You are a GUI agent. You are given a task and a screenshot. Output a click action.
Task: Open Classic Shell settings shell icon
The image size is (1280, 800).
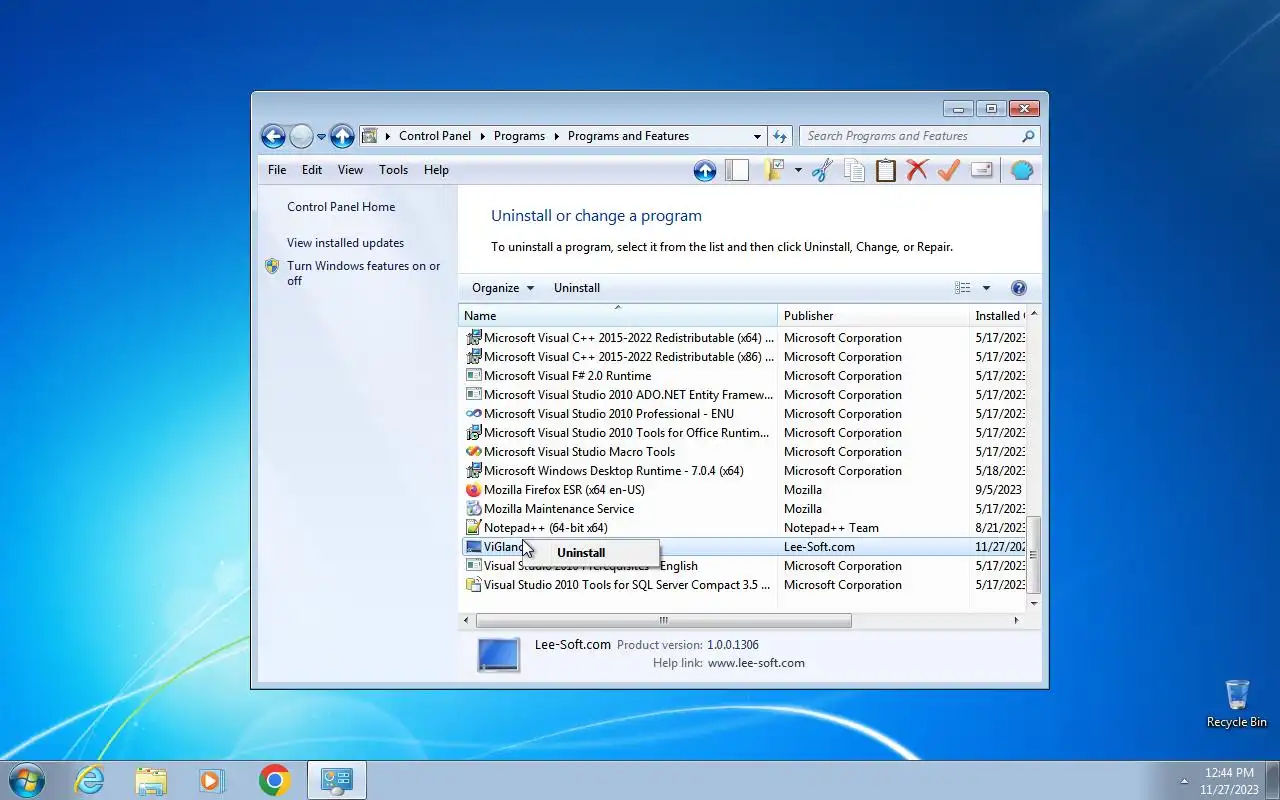(1022, 171)
